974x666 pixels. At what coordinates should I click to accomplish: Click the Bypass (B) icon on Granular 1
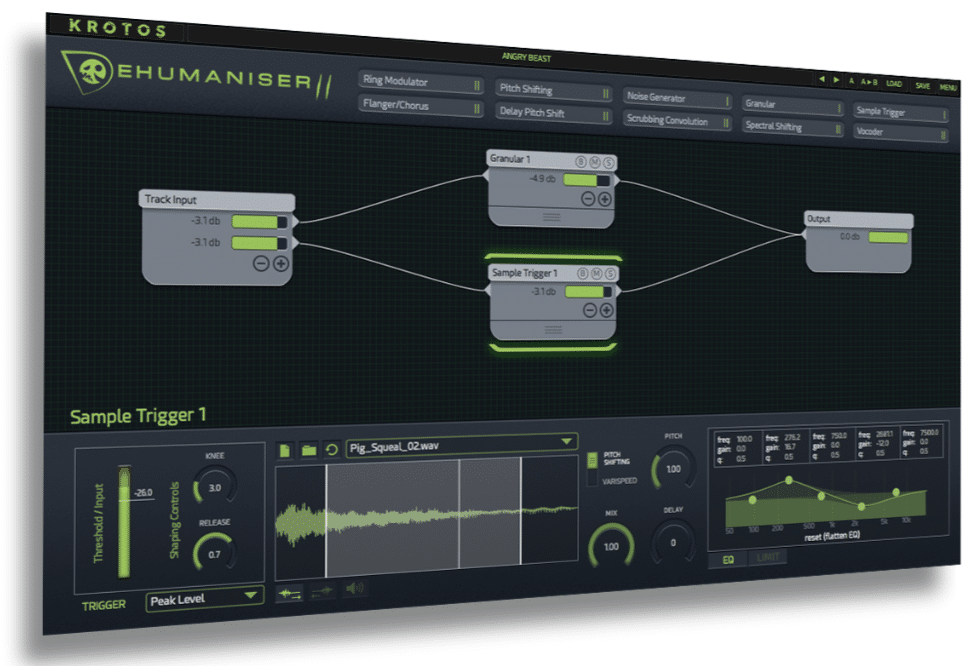click(x=581, y=162)
